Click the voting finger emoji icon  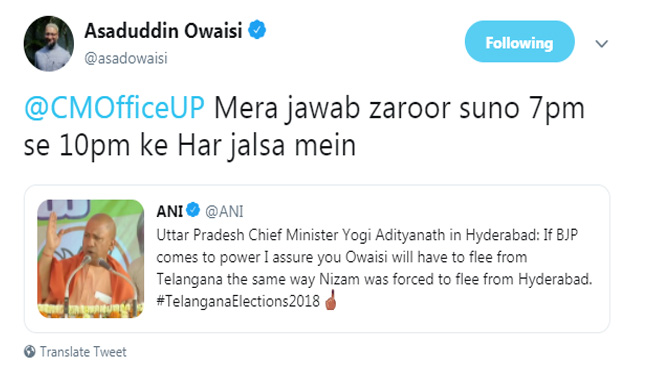tap(330, 300)
